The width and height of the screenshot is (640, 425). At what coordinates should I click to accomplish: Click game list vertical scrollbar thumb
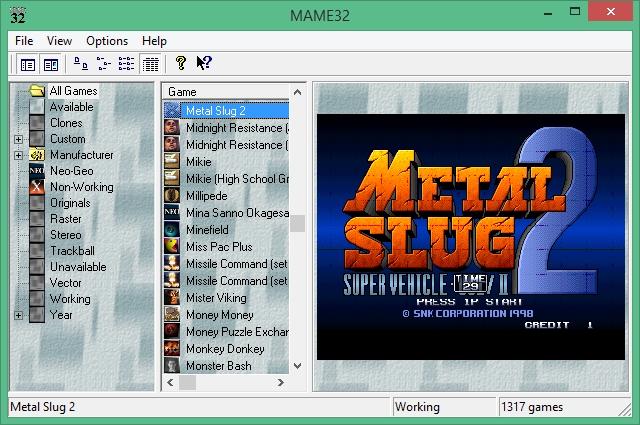(x=298, y=223)
